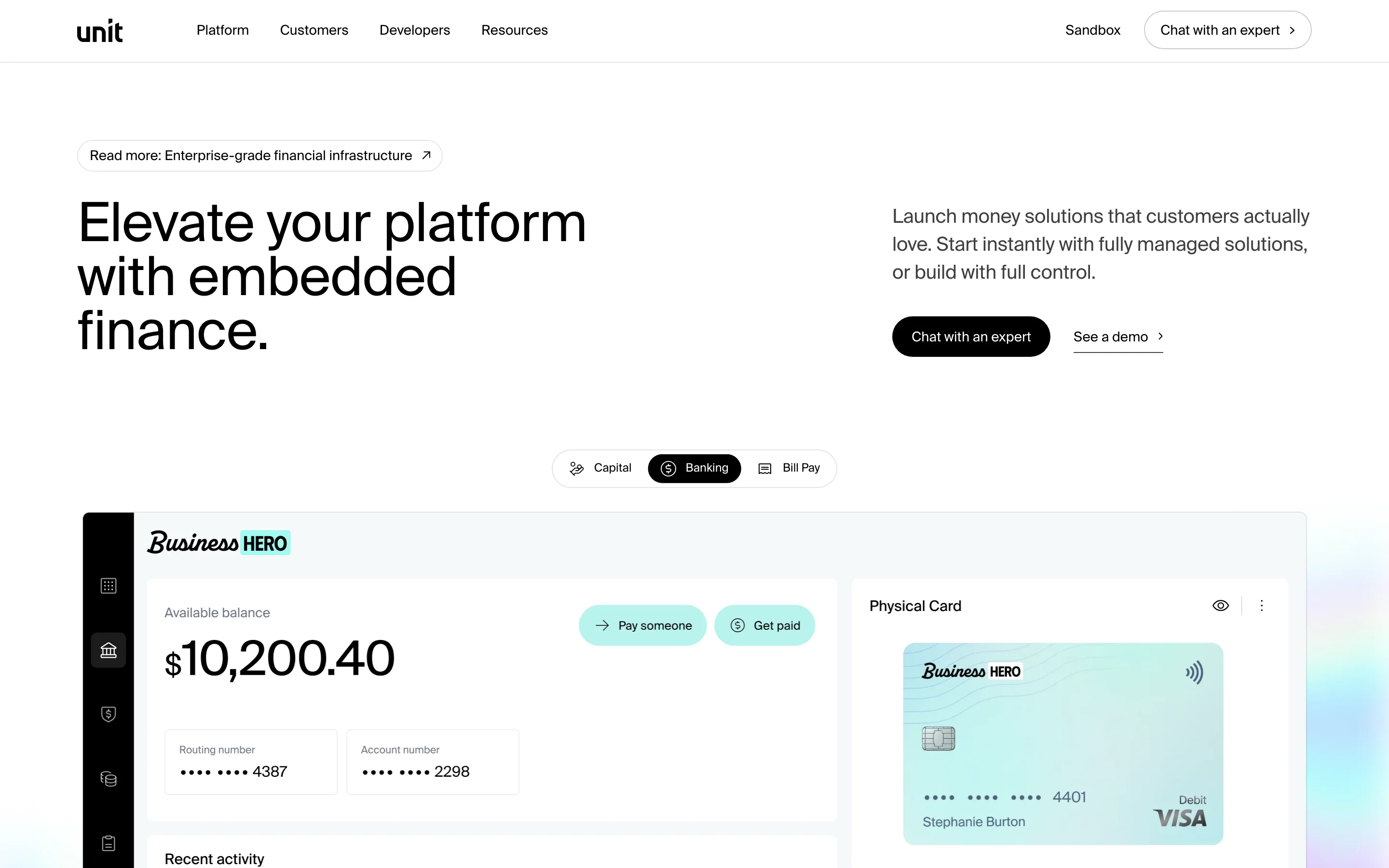Select the bank building sidebar icon
Viewport: 1389px width, 868px height.
[109, 650]
